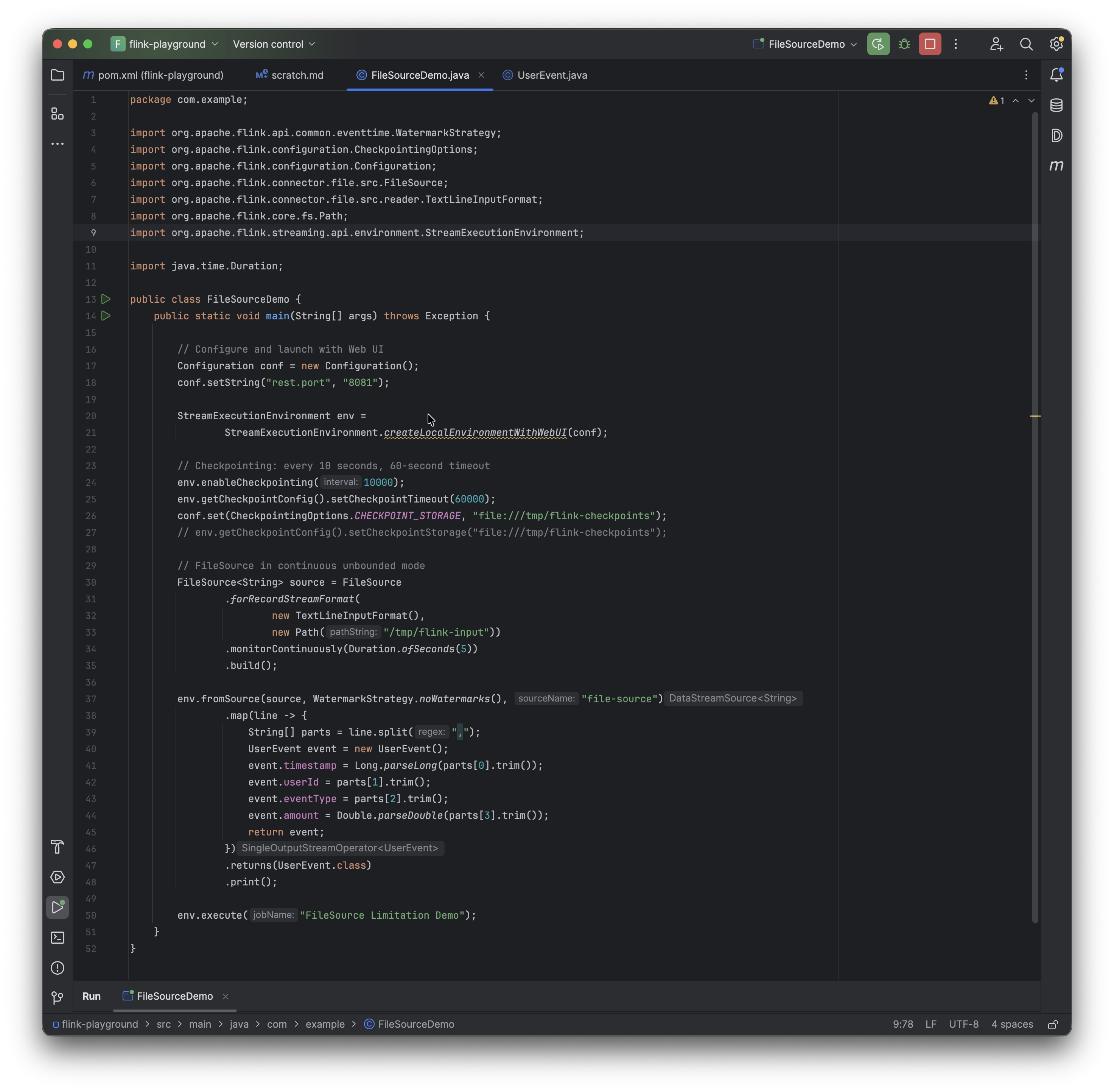
Task: Toggle read-only lock in status bar
Action: (x=1053, y=1024)
